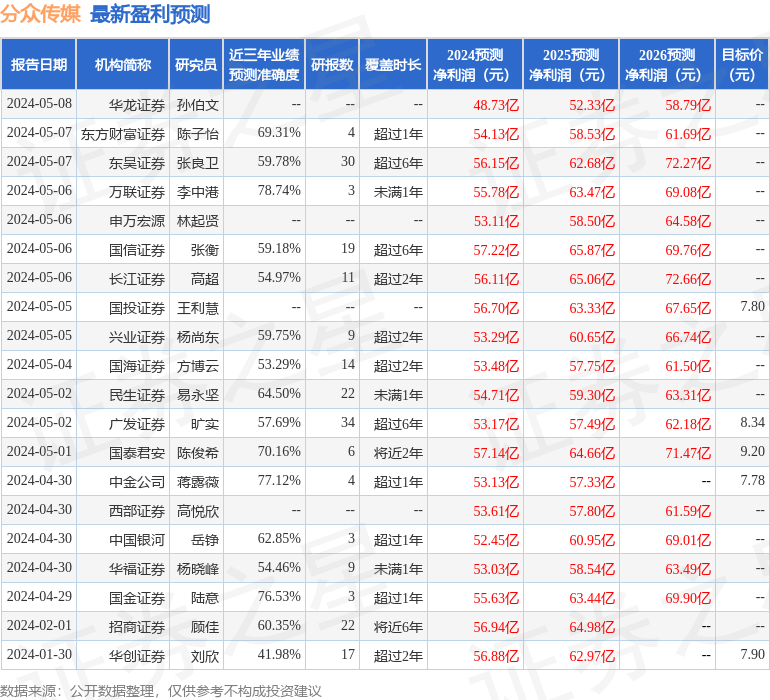Click researcher name 蒋露薇
This screenshot has height=700, width=770.
click(197, 482)
